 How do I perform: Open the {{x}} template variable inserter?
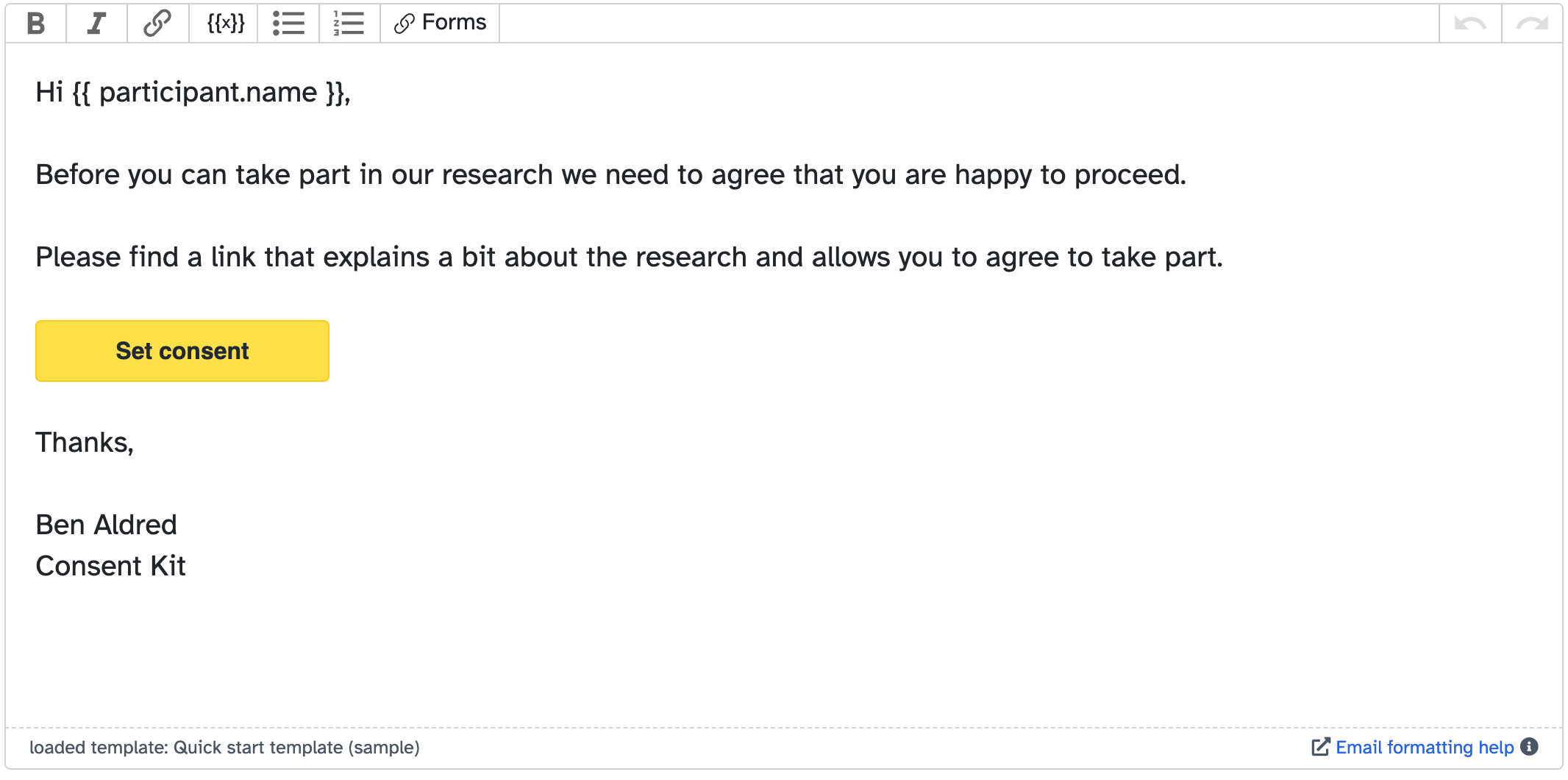[224, 23]
